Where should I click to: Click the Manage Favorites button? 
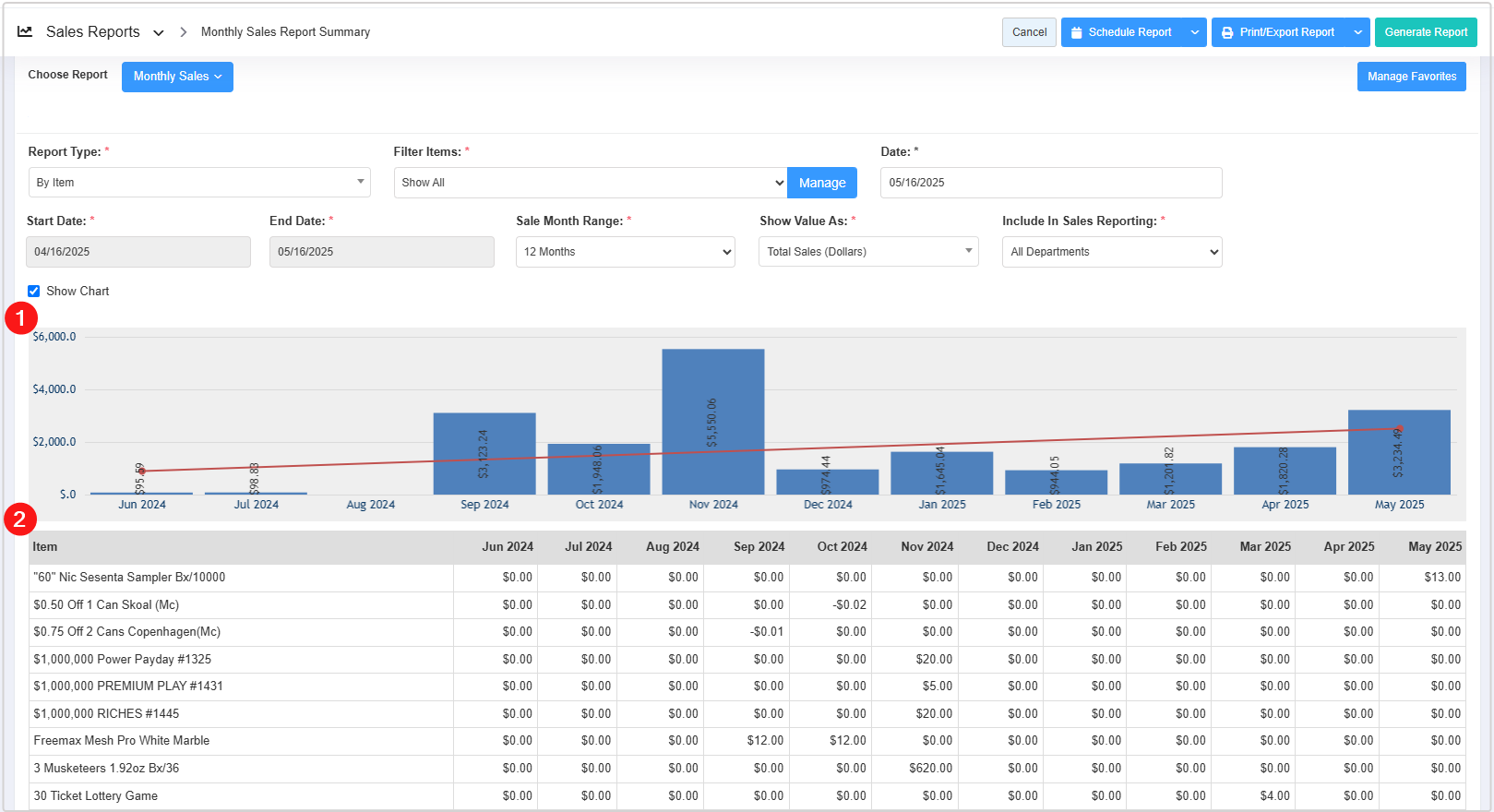1411,77
